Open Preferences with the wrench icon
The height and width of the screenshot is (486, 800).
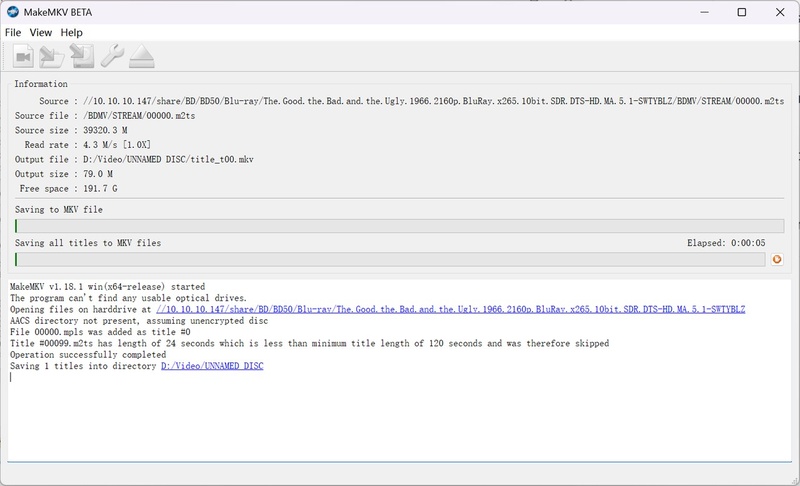coord(112,56)
